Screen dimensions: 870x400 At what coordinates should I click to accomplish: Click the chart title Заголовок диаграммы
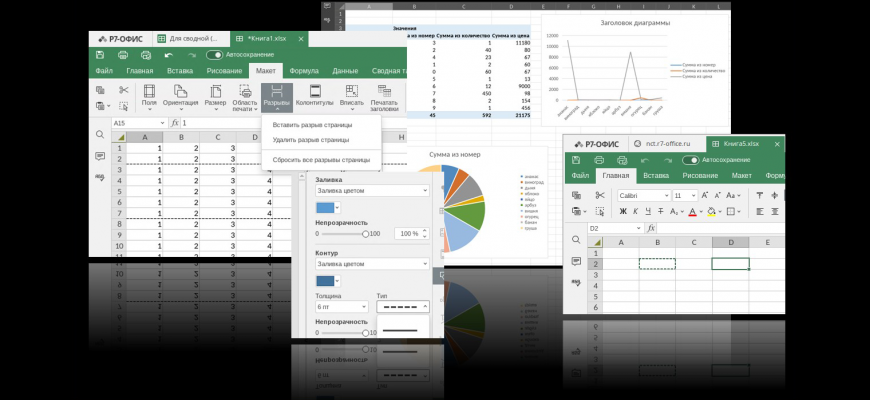point(635,23)
